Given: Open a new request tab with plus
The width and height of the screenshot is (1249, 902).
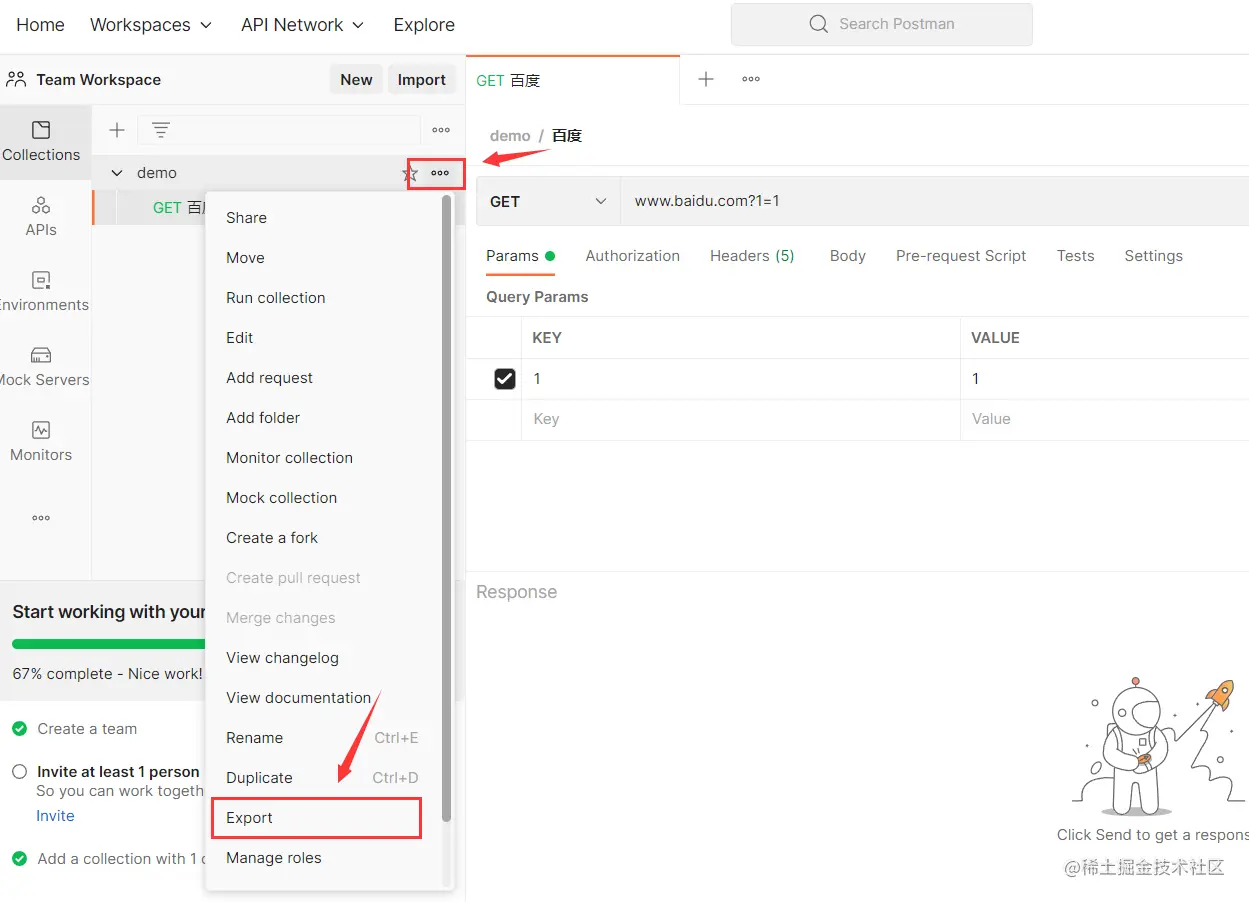Looking at the screenshot, I should tap(706, 79).
